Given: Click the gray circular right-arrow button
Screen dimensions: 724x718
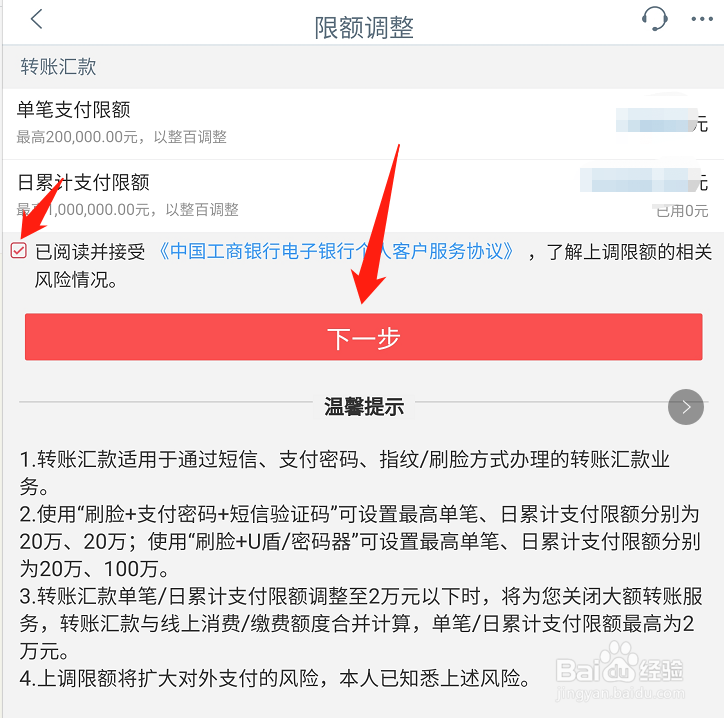Looking at the screenshot, I should 686,407.
